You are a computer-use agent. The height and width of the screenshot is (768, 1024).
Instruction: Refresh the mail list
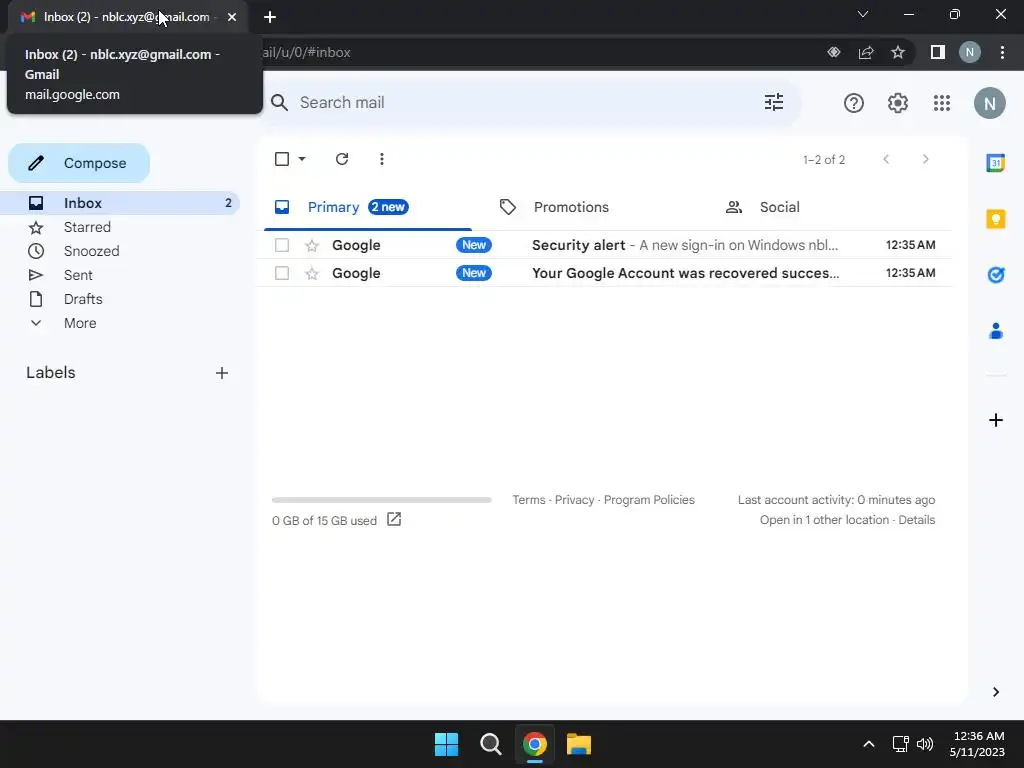[342, 159]
